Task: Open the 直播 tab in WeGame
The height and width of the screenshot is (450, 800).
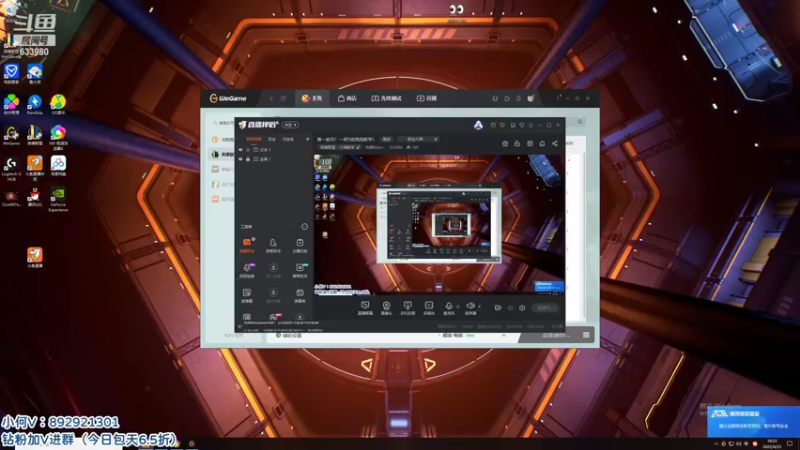Action: click(x=427, y=98)
